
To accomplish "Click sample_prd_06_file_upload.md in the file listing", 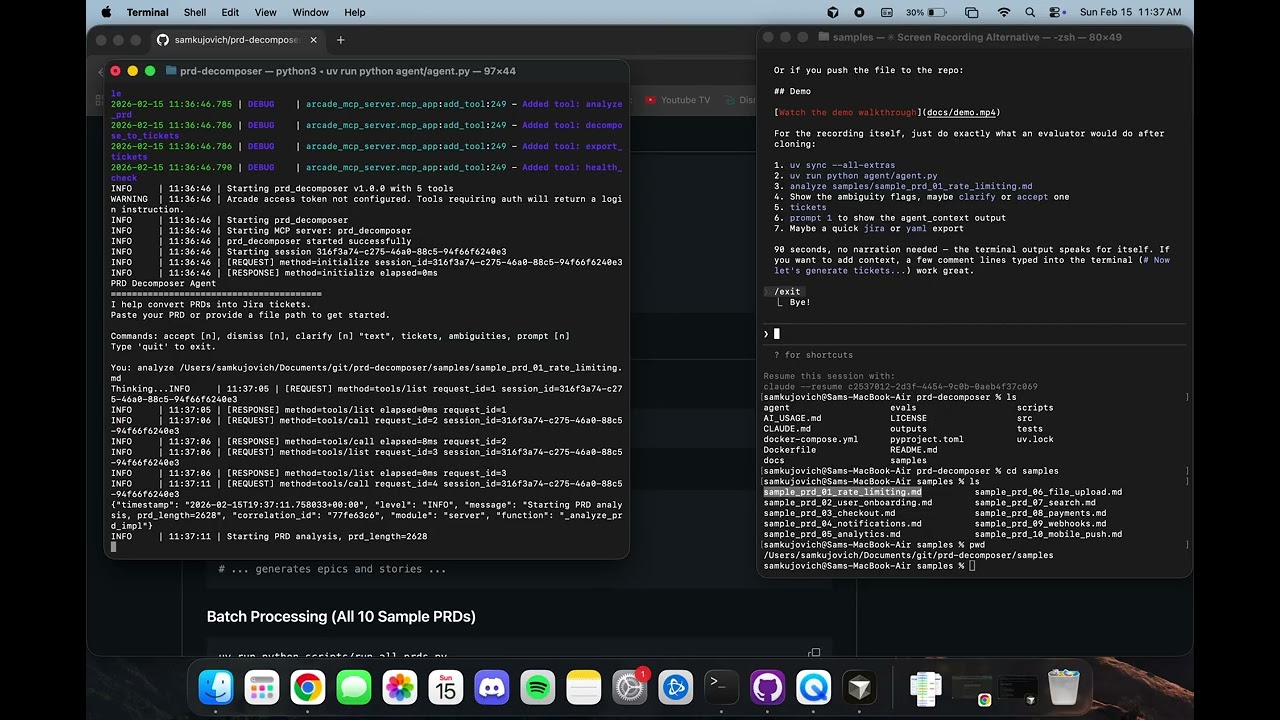I will point(1048,492).
